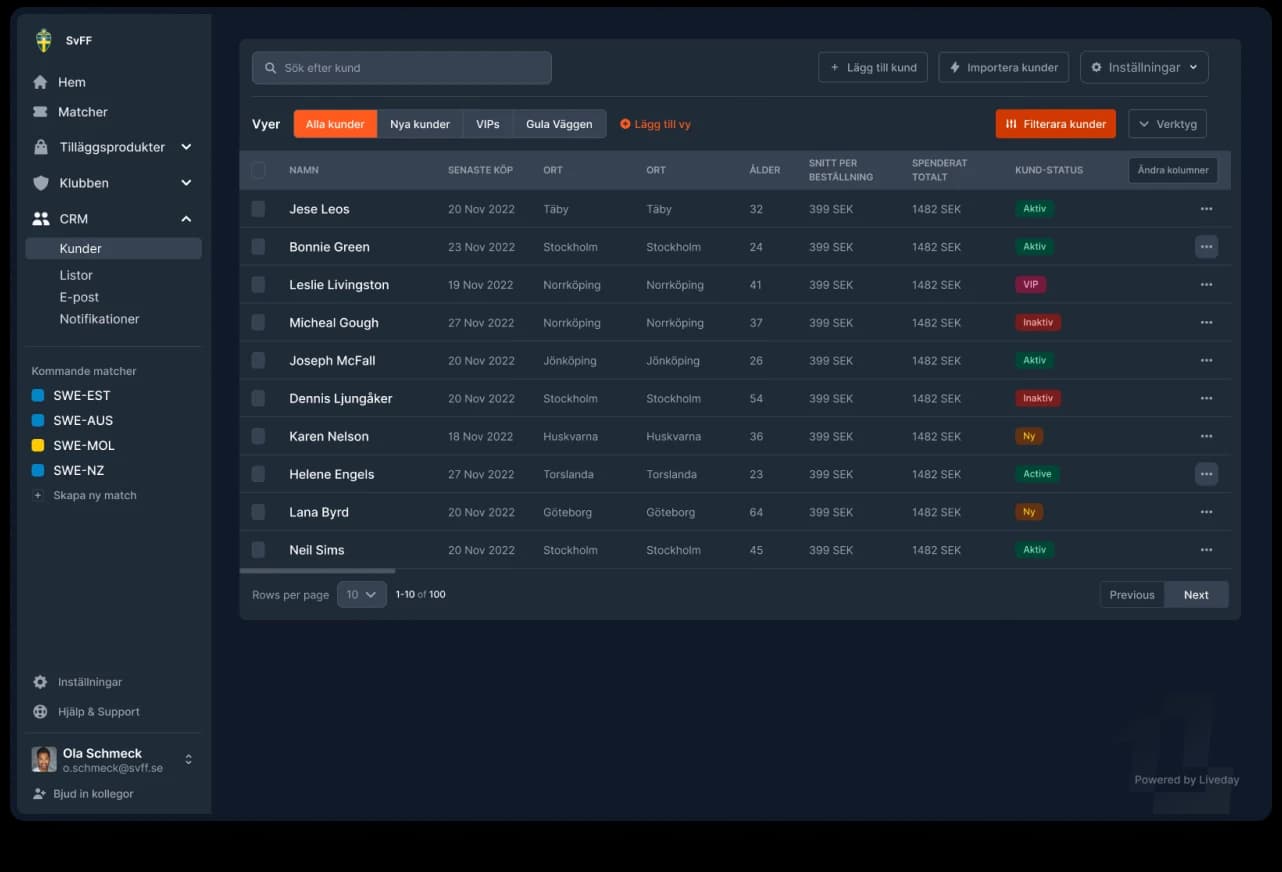This screenshot has height=872, width=1282.
Task: Open the three-dot menu for Bonnie Green
Action: (x=1206, y=247)
